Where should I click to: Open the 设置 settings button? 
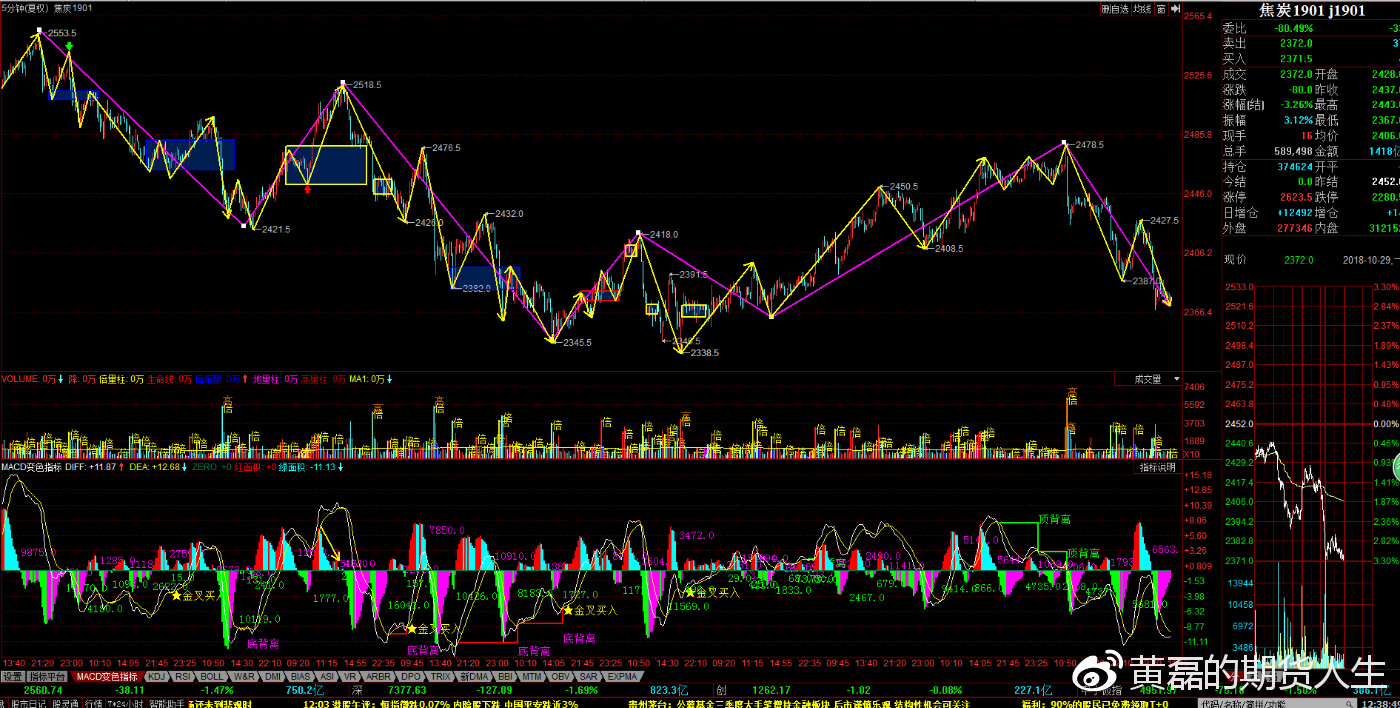point(13,676)
